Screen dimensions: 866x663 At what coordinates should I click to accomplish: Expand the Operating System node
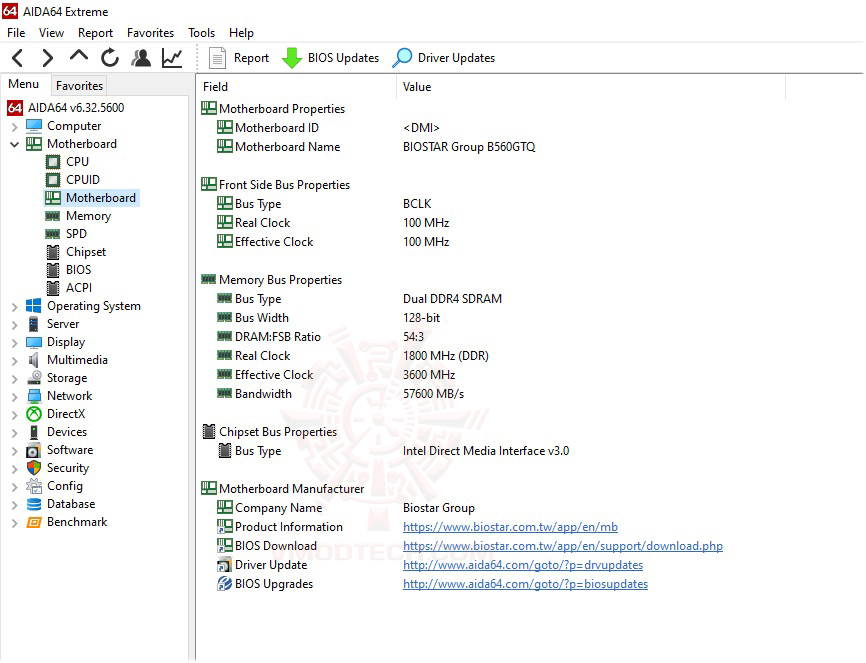14,307
